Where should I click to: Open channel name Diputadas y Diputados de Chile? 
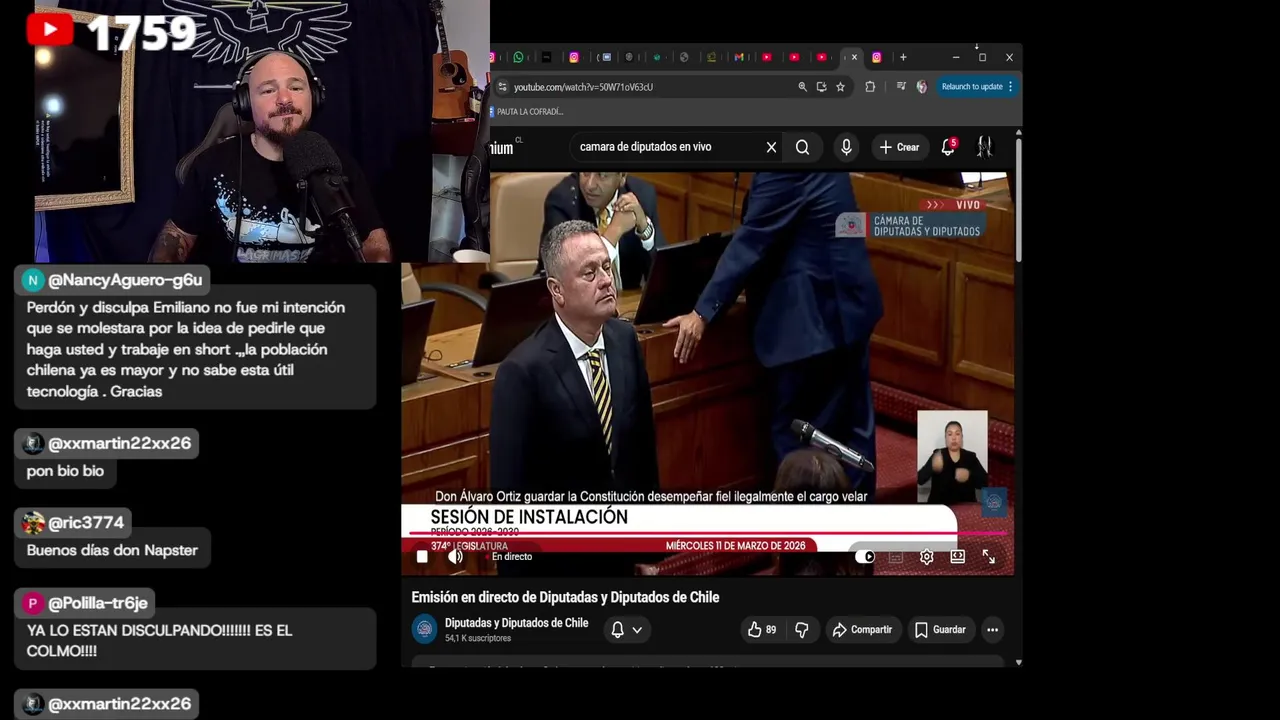click(516, 623)
